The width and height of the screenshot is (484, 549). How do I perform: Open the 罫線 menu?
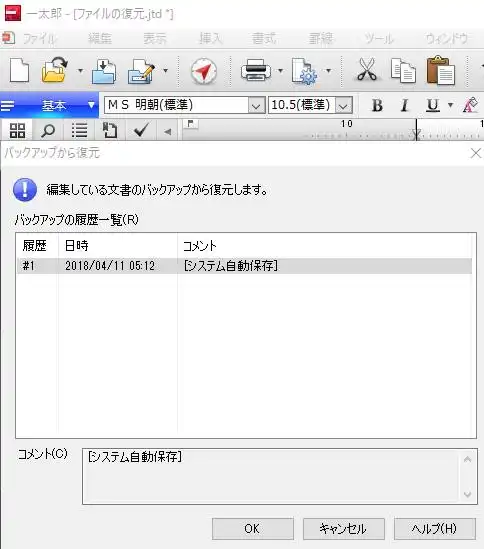pyautogui.click(x=320, y=38)
